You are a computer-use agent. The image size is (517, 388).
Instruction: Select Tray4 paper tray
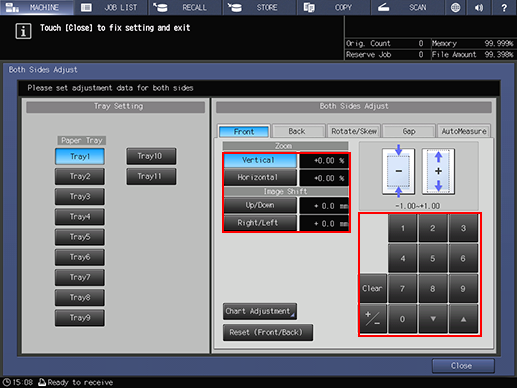80,217
